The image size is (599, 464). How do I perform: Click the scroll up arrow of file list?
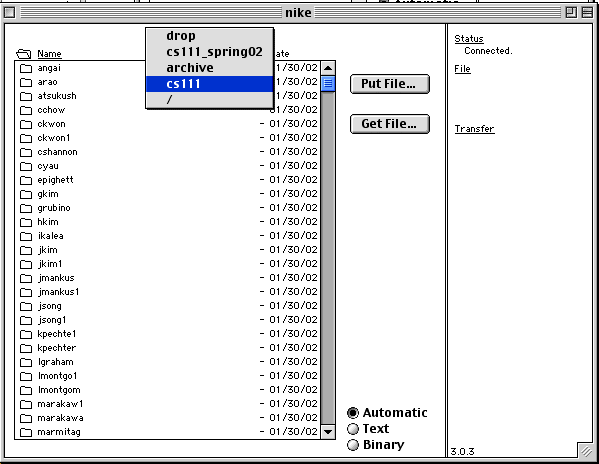tap(328, 68)
